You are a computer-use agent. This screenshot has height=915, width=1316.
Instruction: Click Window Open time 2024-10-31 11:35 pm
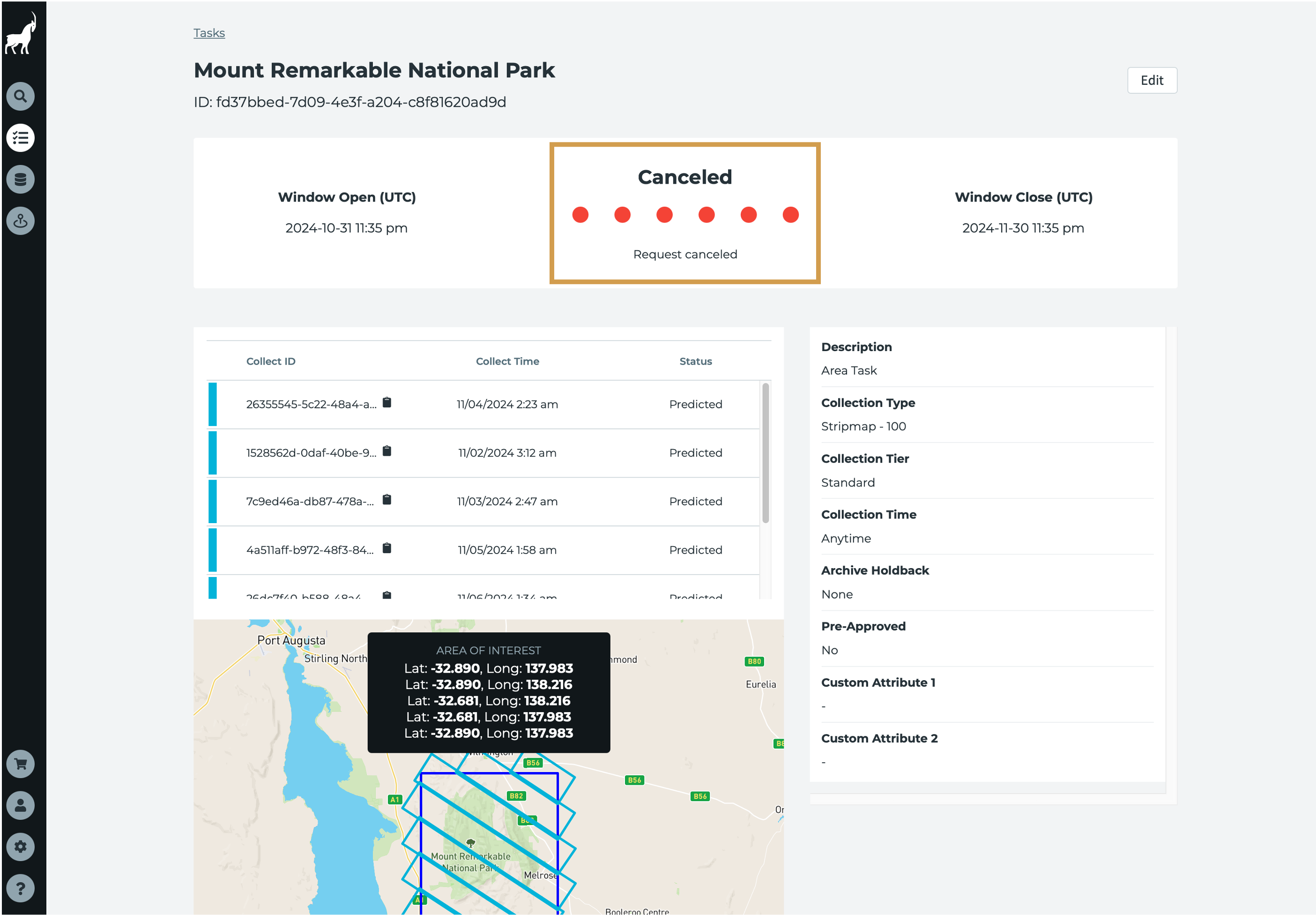pos(347,228)
